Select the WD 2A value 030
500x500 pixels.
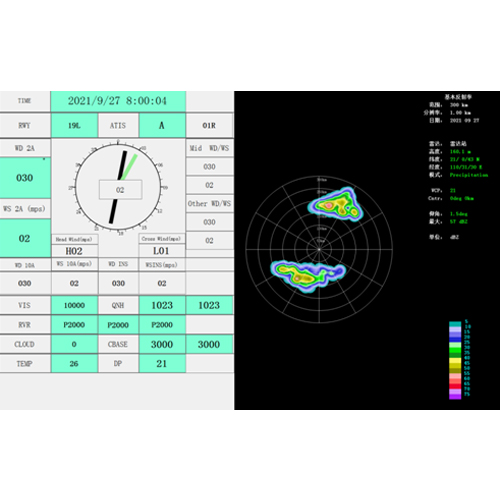(25, 178)
